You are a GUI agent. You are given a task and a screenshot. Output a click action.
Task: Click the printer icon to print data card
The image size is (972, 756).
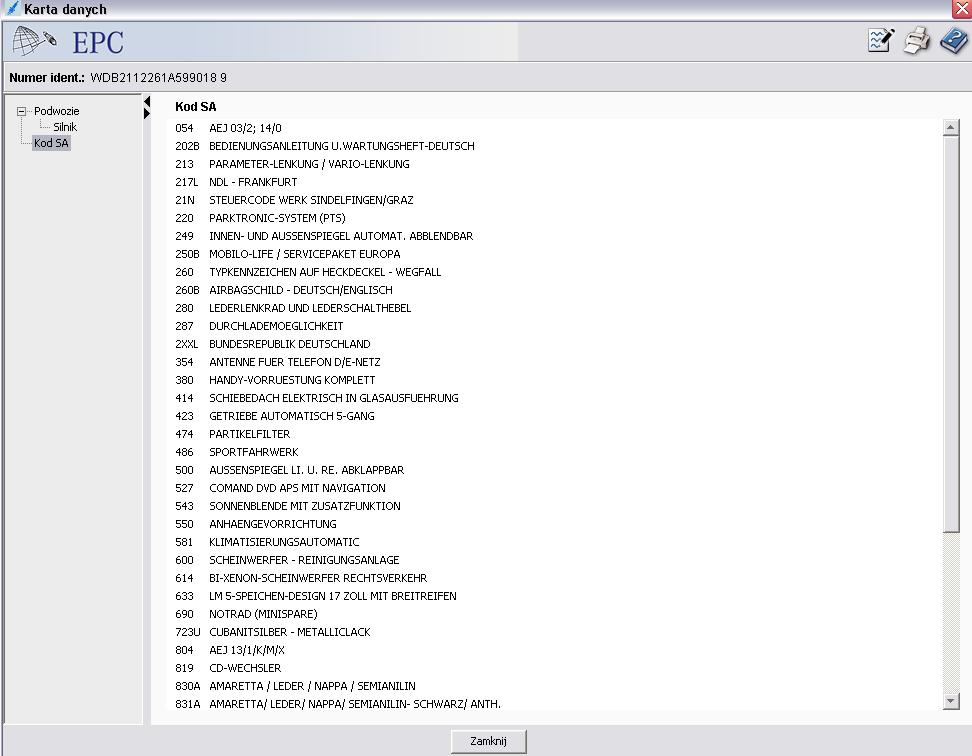click(916, 41)
